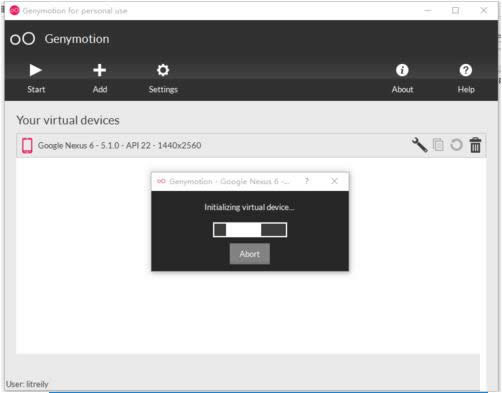
Task: Delete device with trash can icon
Action: coord(475,145)
